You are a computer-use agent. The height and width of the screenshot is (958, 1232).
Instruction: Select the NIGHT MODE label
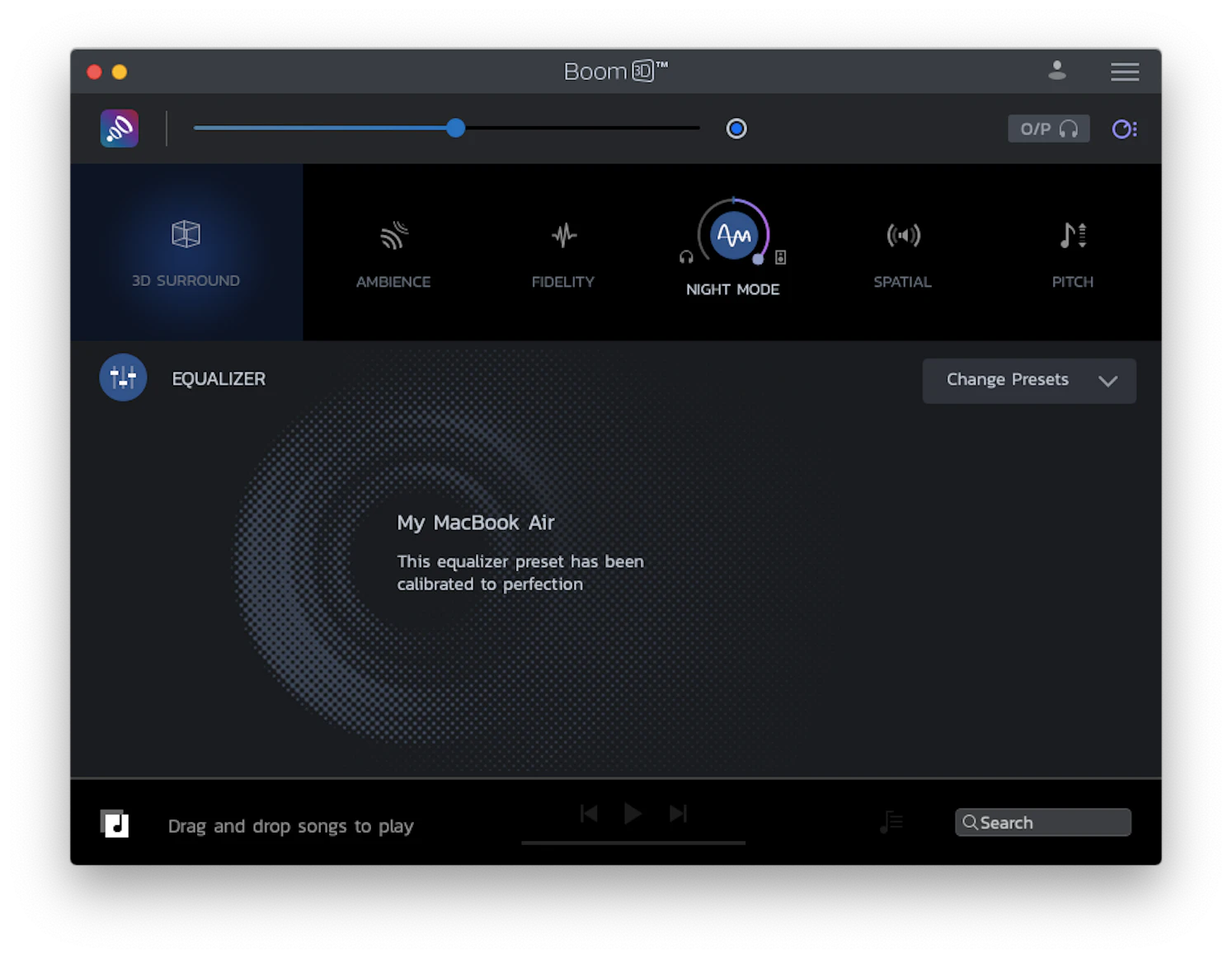(733, 289)
